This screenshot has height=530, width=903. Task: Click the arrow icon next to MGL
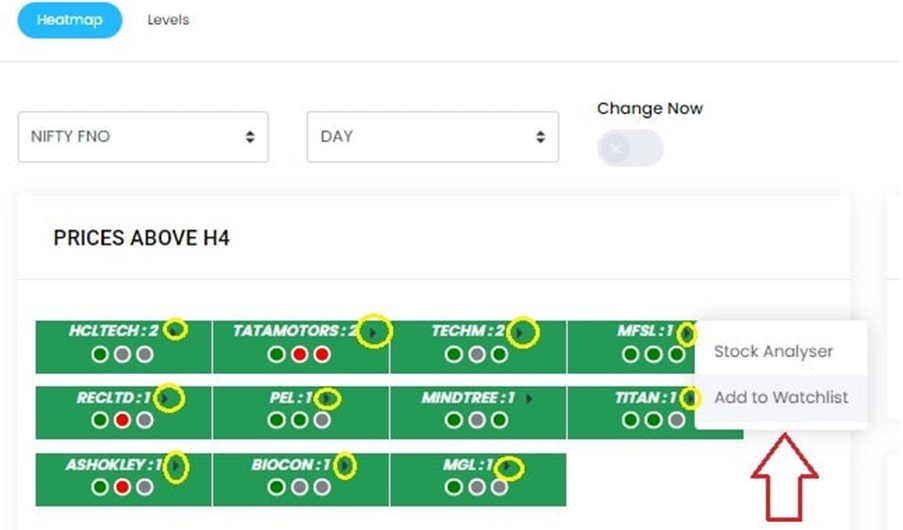(508, 465)
